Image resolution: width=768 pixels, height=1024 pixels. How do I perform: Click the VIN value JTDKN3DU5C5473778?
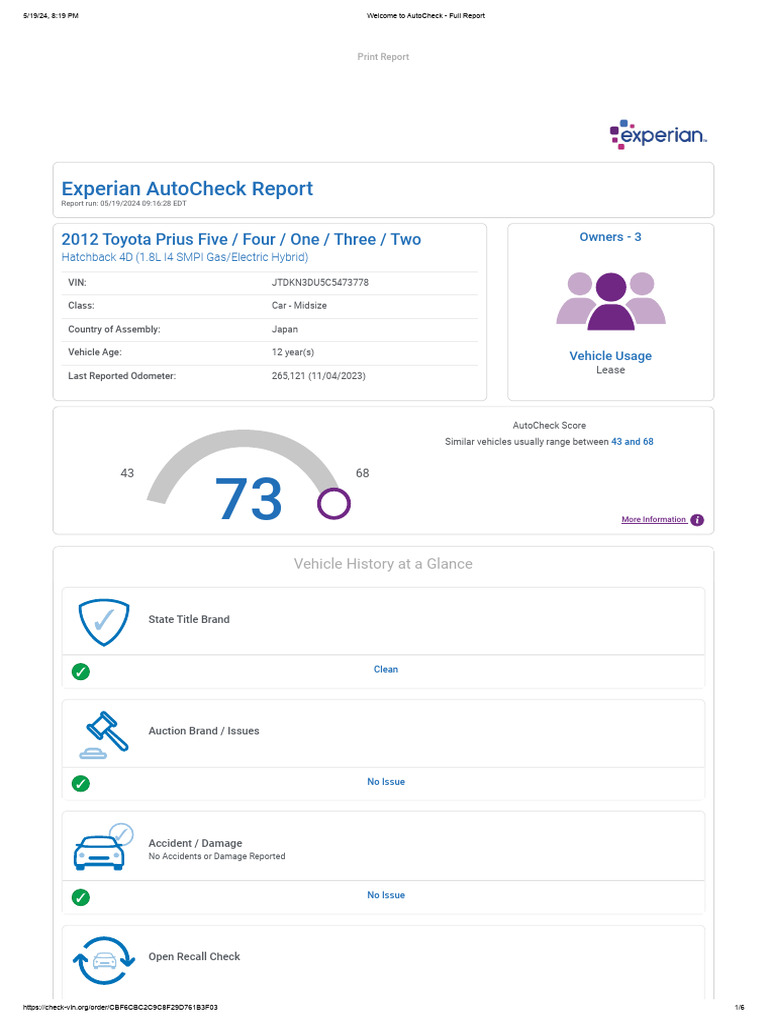320,283
